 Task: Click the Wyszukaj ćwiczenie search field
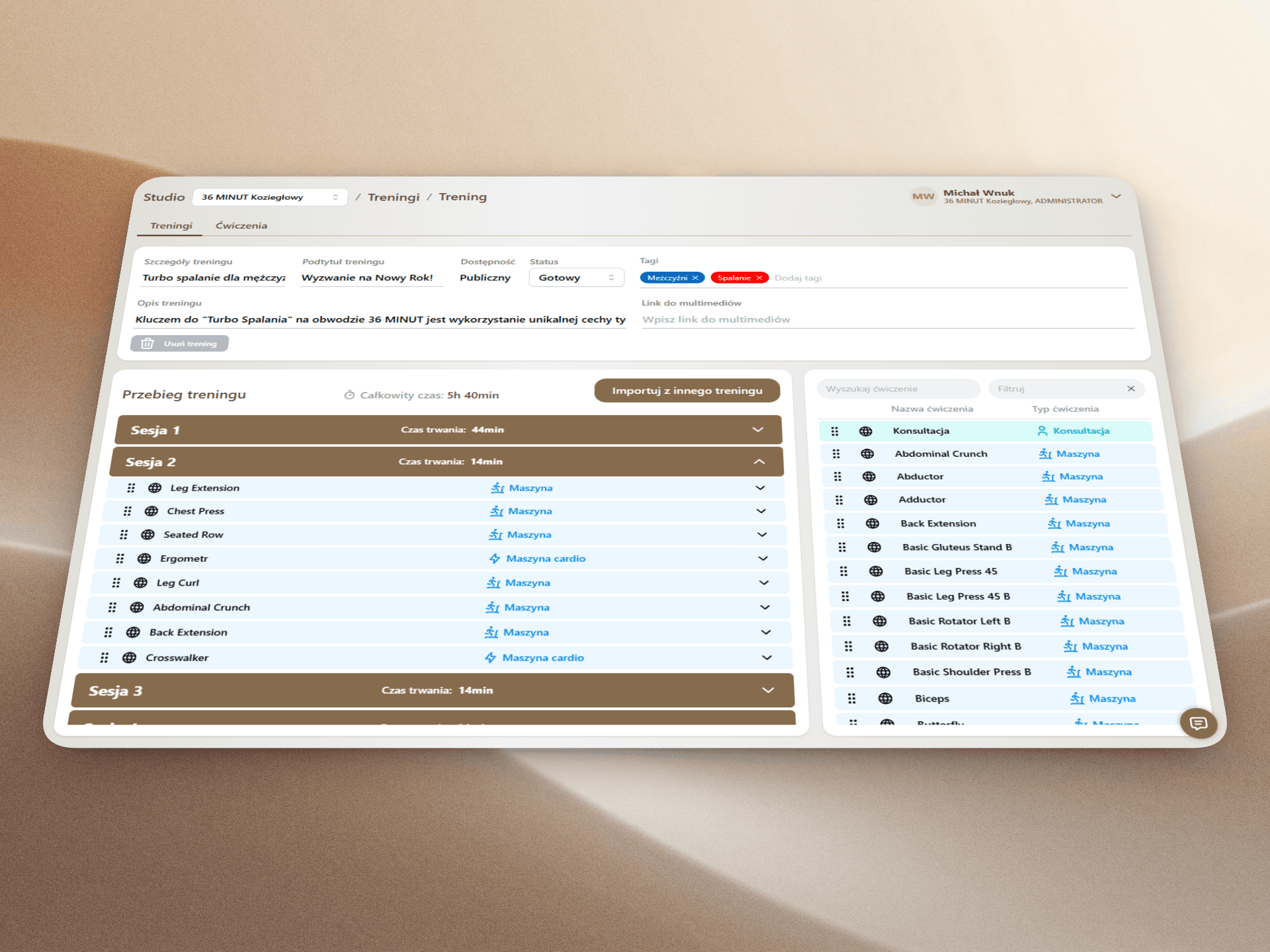point(898,389)
